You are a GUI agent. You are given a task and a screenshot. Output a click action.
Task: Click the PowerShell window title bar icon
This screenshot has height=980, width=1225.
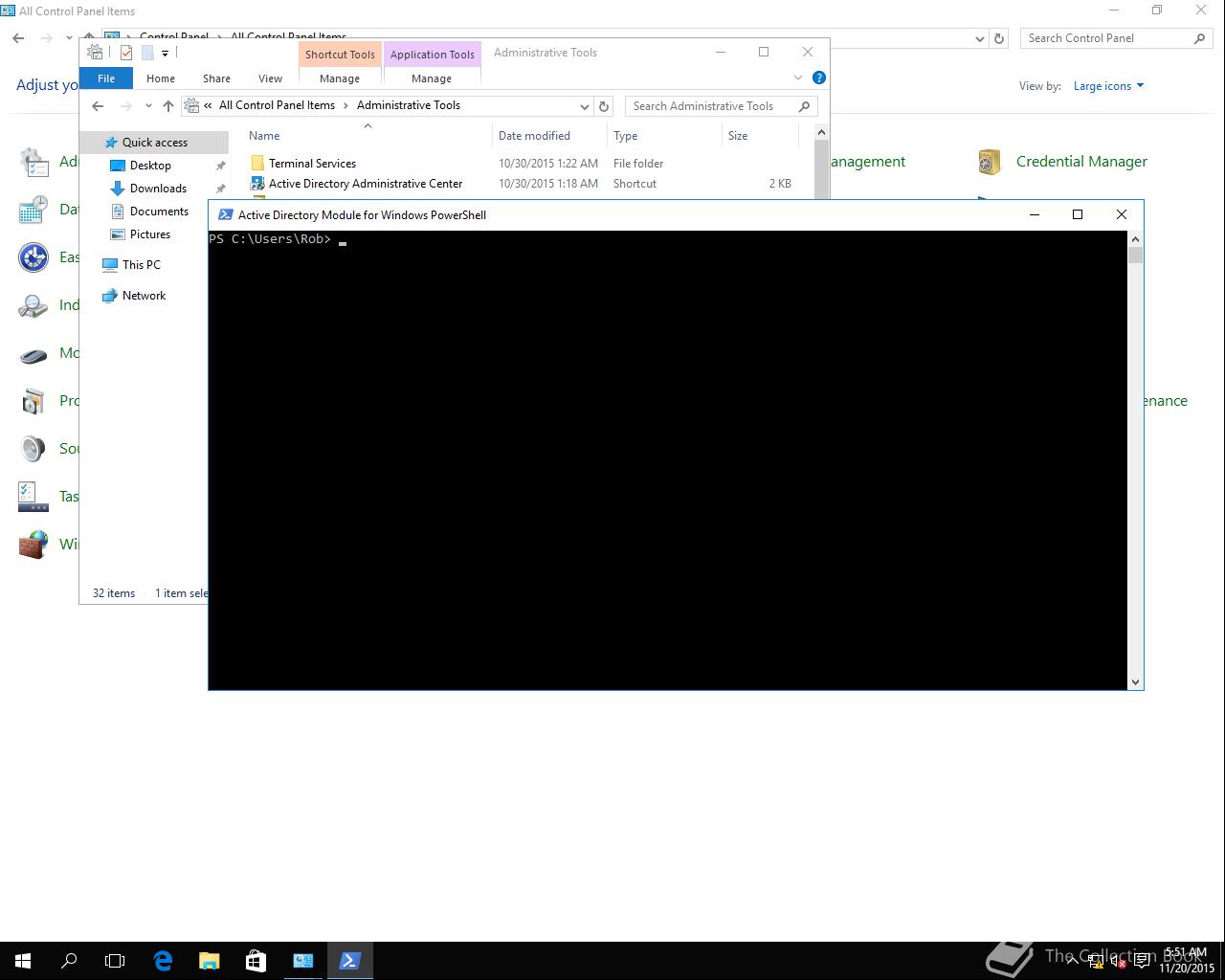pos(226,214)
